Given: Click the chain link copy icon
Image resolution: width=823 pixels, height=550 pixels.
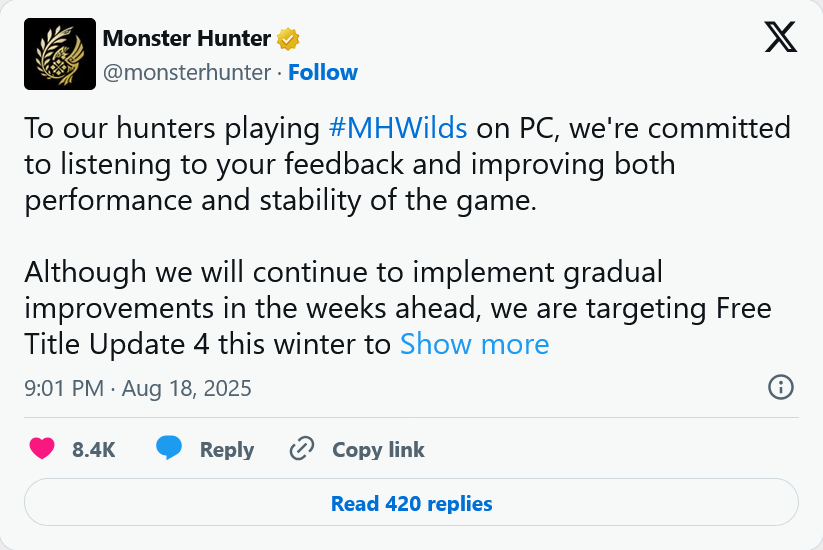Looking at the screenshot, I should pyautogui.click(x=302, y=449).
